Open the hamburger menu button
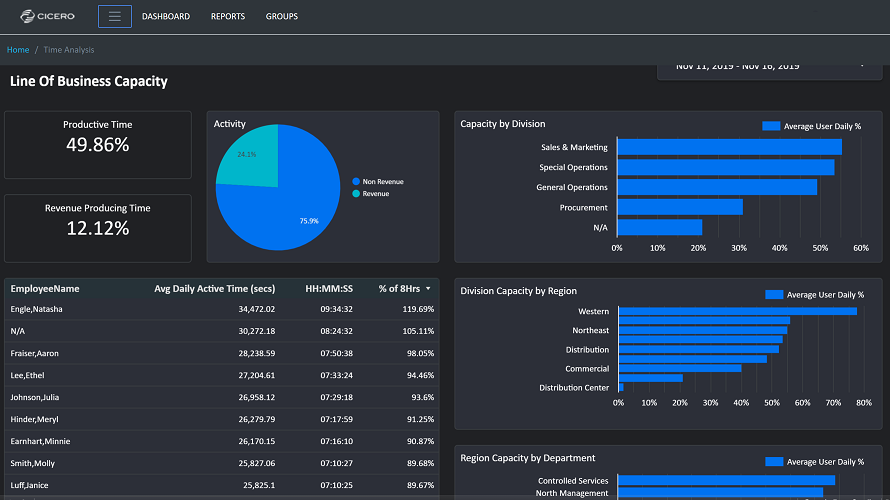The height and width of the screenshot is (500, 890). pyautogui.click(x=115, y=16)
